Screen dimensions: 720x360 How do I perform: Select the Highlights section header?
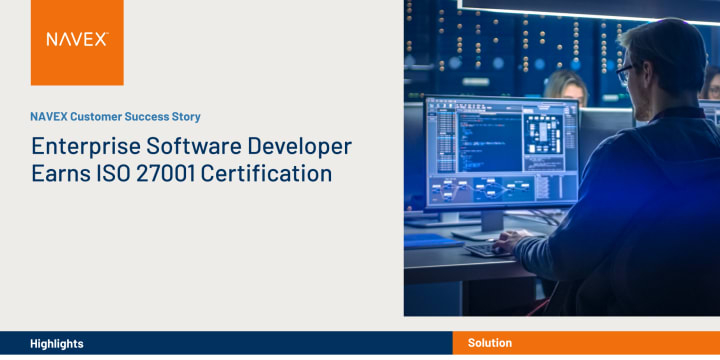[x=226, y=343]
